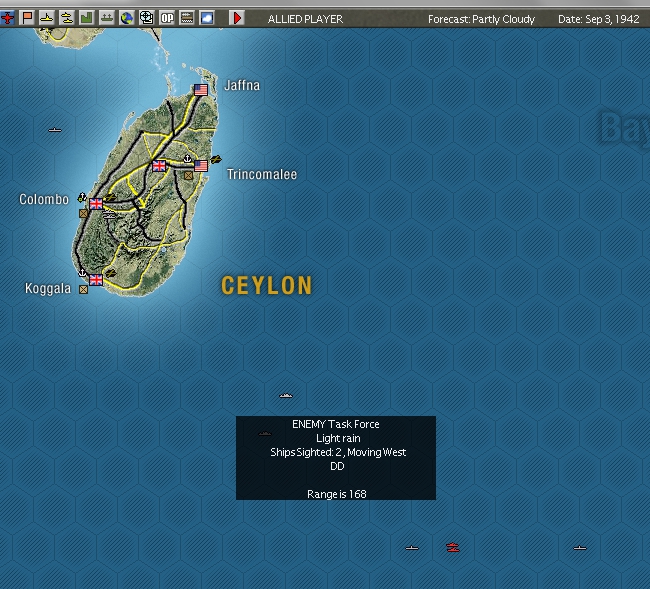Click the globe toolbar icon
The height and width of the screenshot is (589, 650).
[126, 18]
